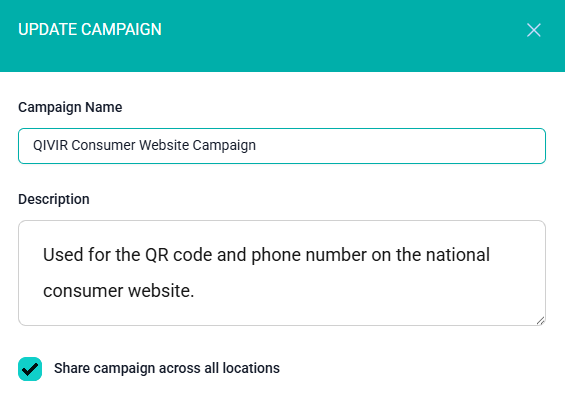565x399 pixels.
Task: Click inside the Description text area
Action: pyautogui.click(x=282, y=273)
